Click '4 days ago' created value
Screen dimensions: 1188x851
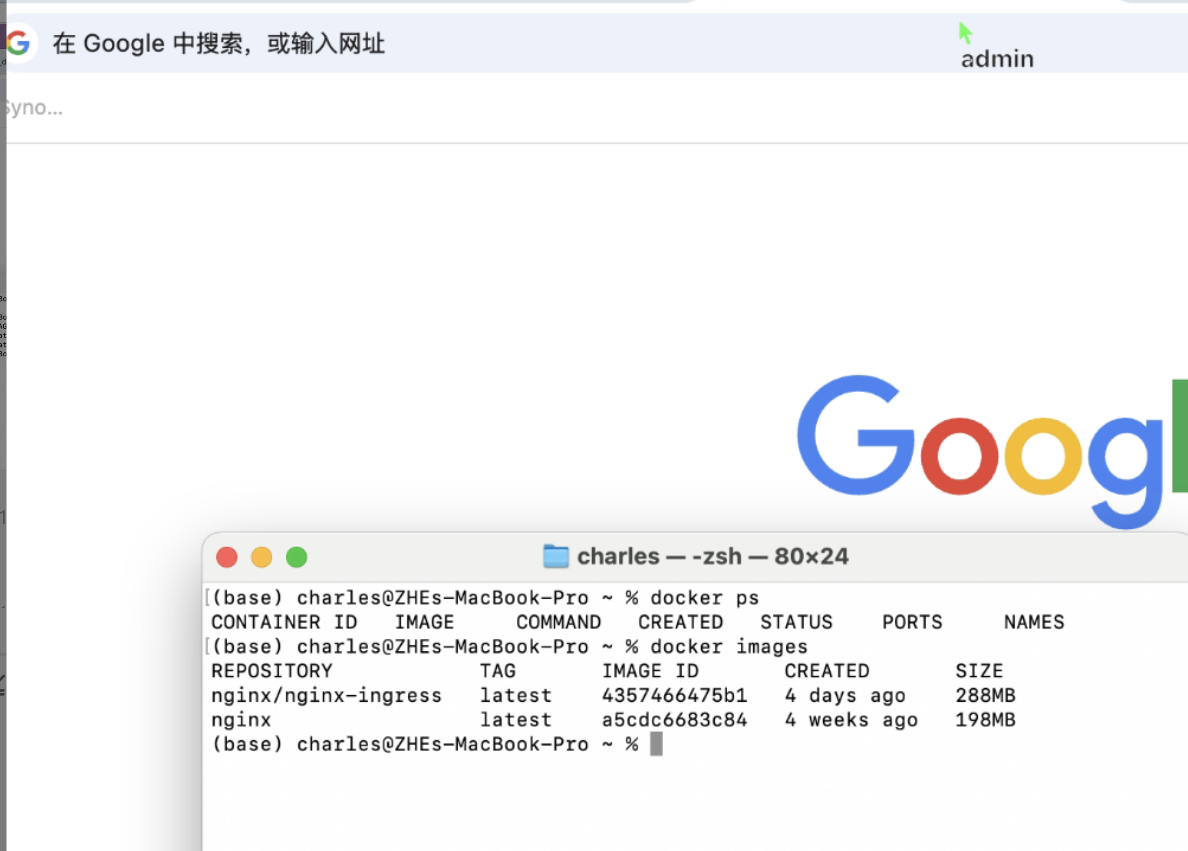pyautogui.click(x=845, y=696)
